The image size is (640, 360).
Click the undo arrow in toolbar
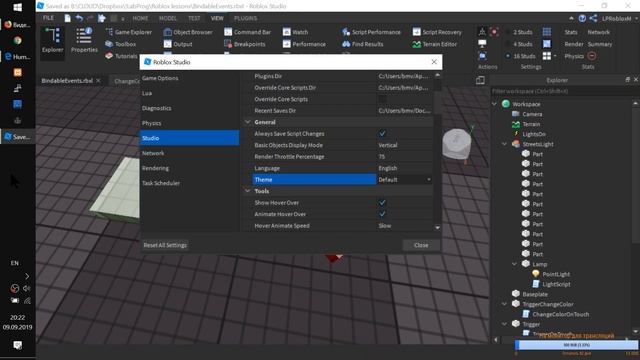(79, 18)
